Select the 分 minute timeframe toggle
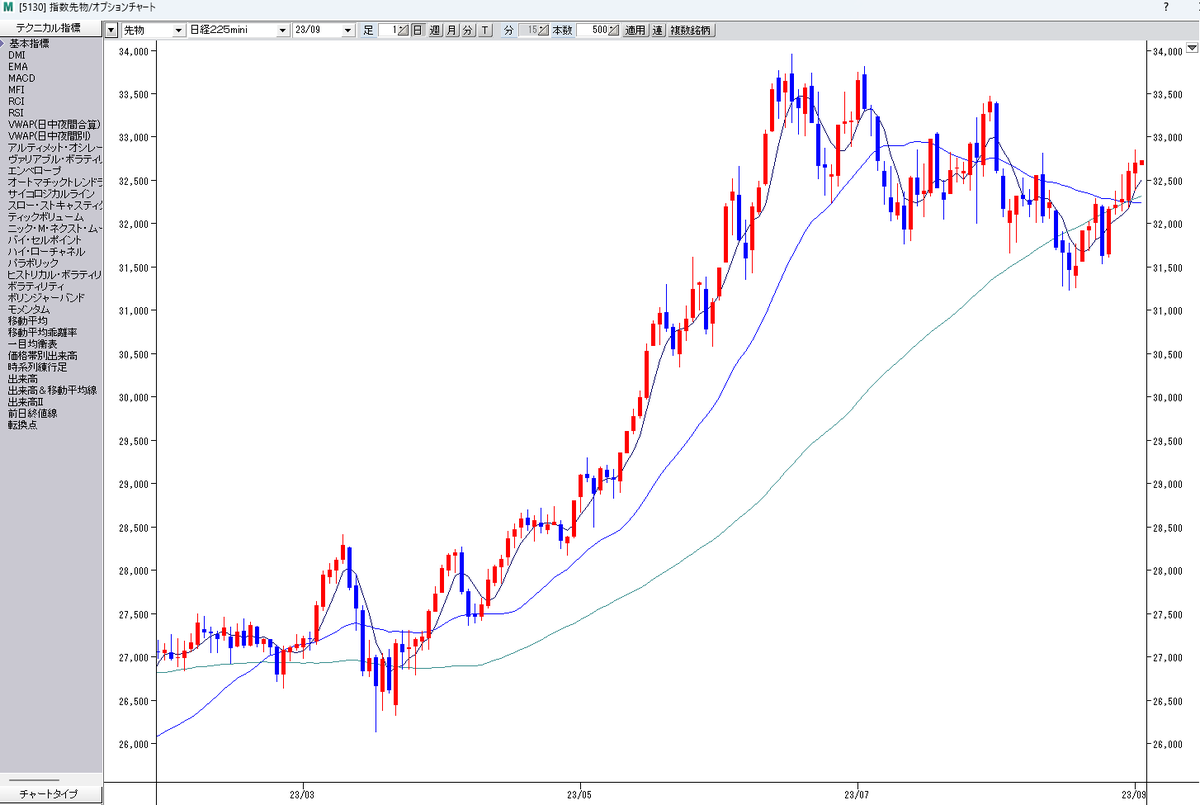 pyautogui.click(x=468, y=30)
